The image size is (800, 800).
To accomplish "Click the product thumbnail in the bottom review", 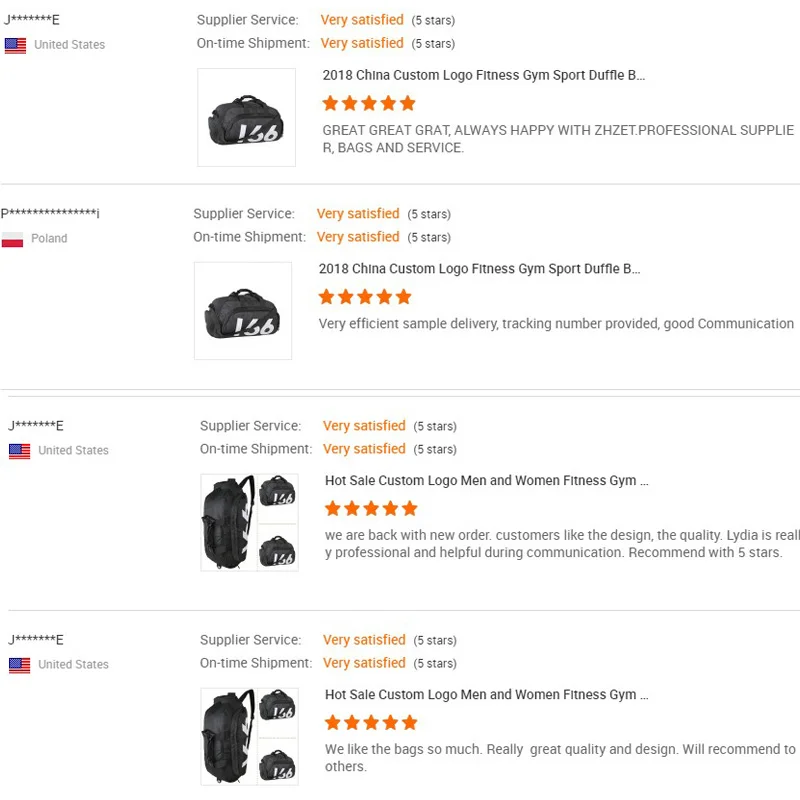I will click(x=249, y=736).
